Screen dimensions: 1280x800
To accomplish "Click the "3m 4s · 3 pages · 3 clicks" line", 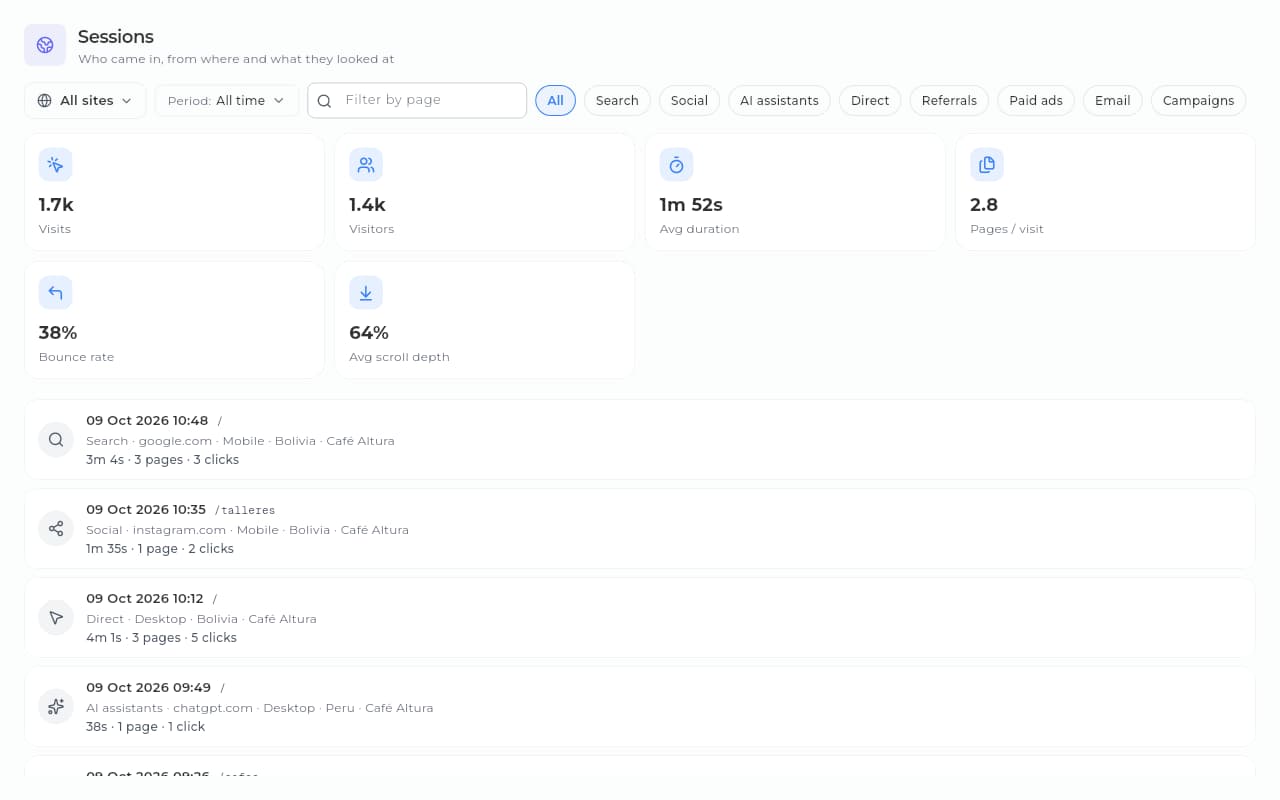I will click(162, 460).
